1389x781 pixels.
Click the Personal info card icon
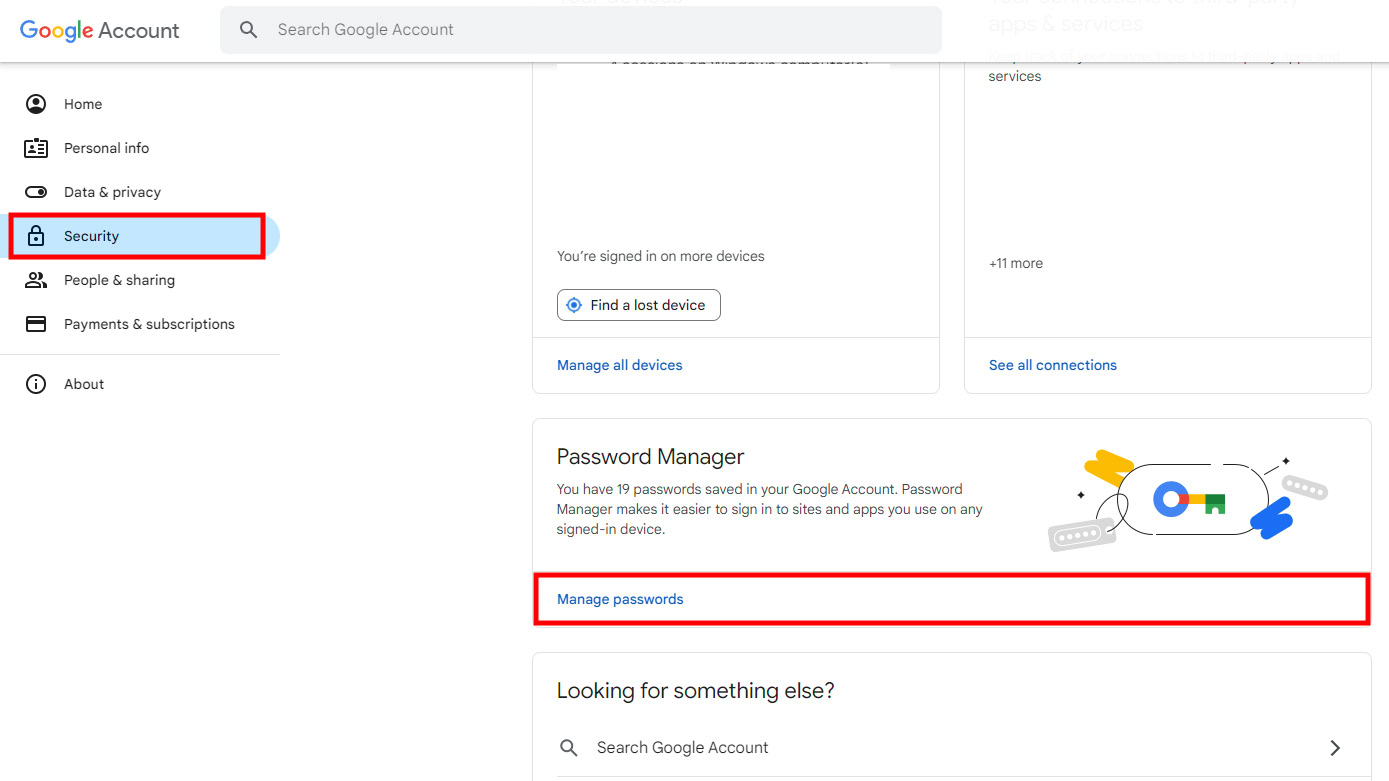(36, 148)
